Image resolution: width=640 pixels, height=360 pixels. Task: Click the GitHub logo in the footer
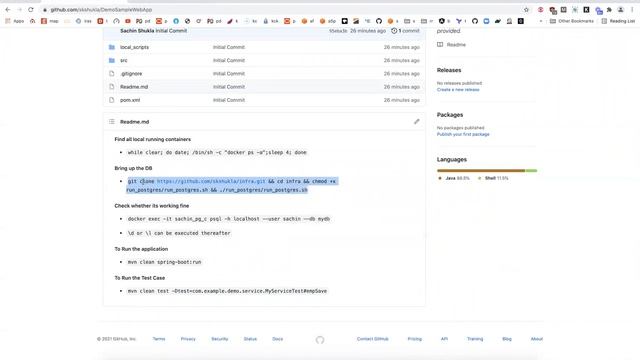320,340
